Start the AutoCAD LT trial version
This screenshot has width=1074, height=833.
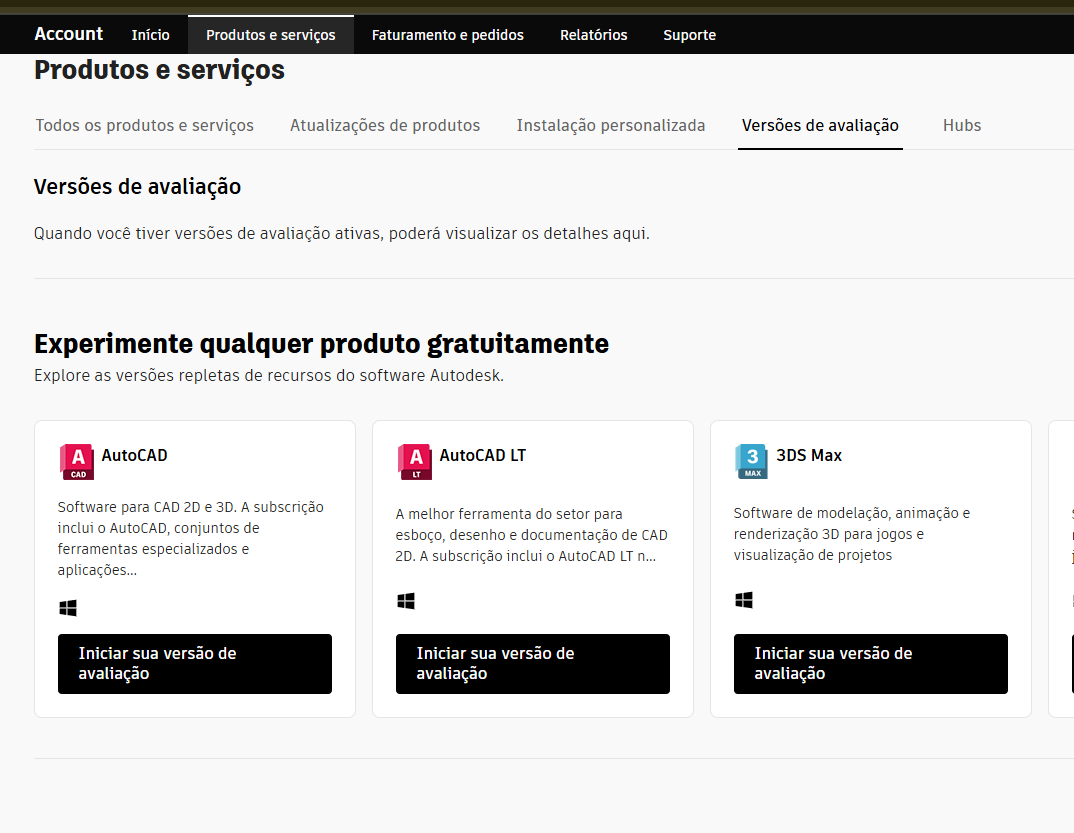(533, 664)
